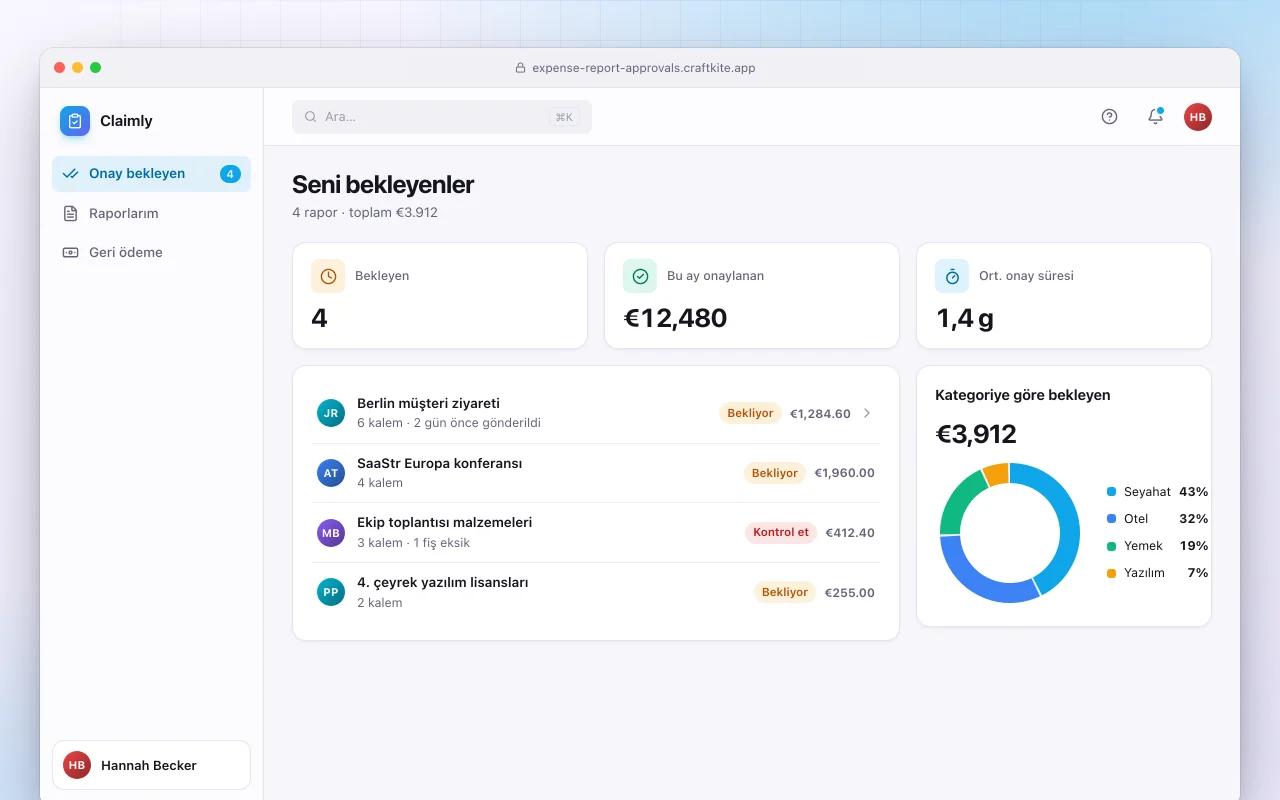Click the stopwatch icon on Ort. onay süresi
1280x800 pixels.
pyautogui.click(x=952, y=276)
